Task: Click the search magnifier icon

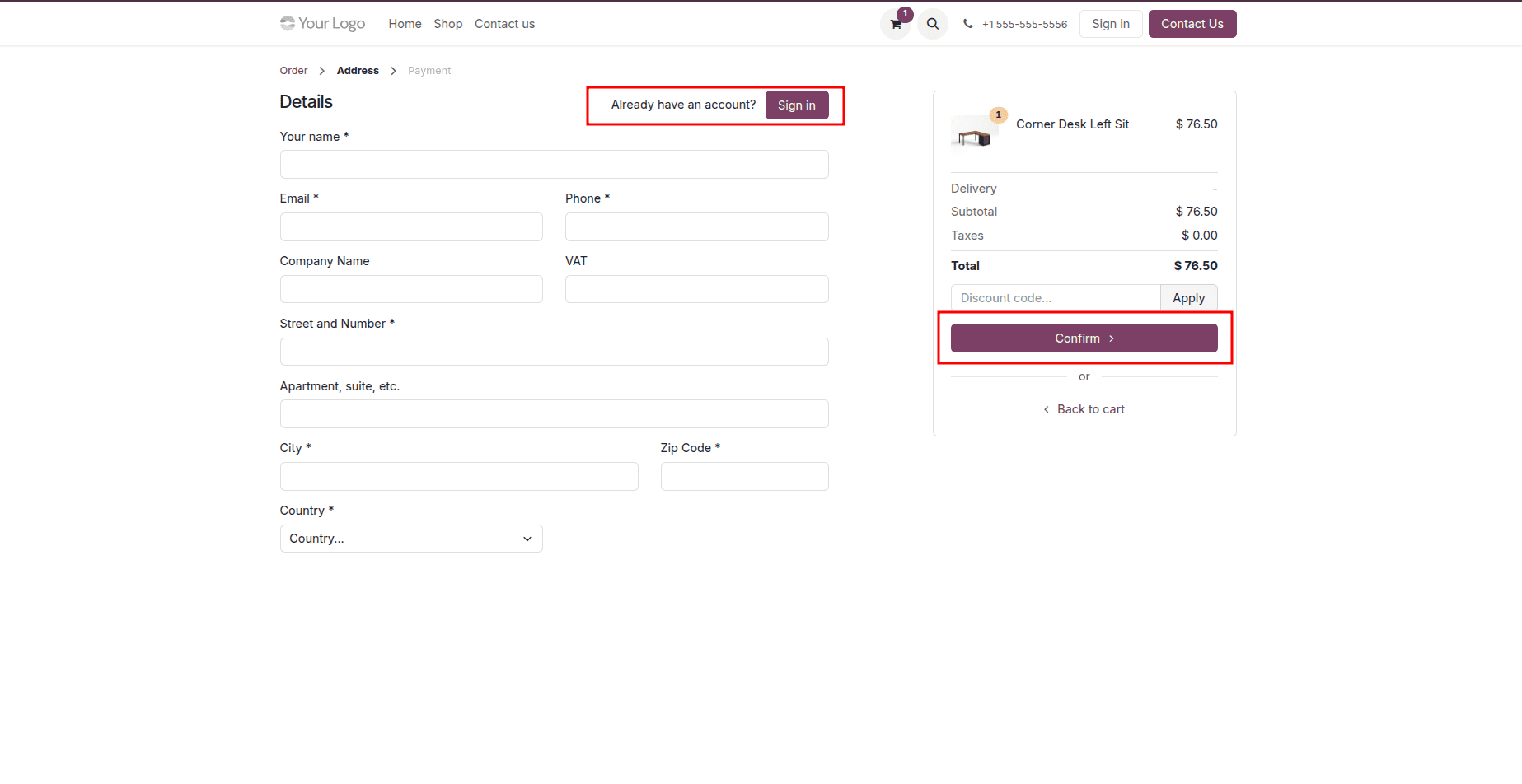Action: [933, 24]
